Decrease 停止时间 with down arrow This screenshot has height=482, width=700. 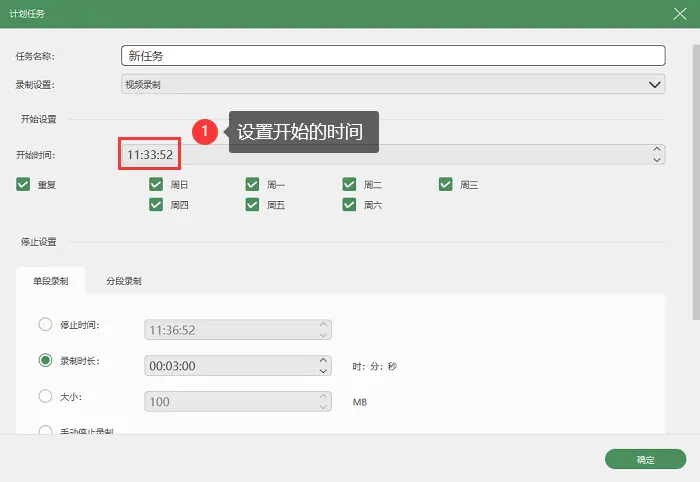pos(323,335)
